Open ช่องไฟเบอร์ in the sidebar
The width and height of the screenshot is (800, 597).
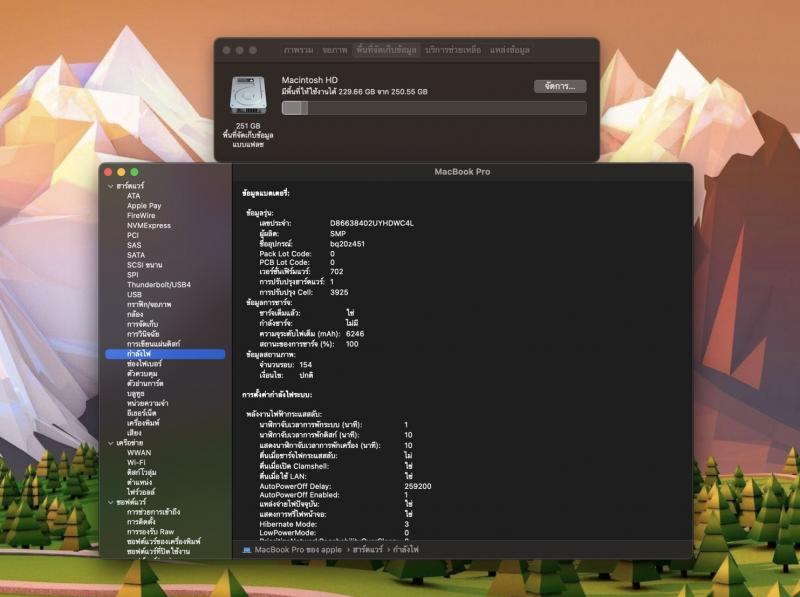[x=144, y=364]
